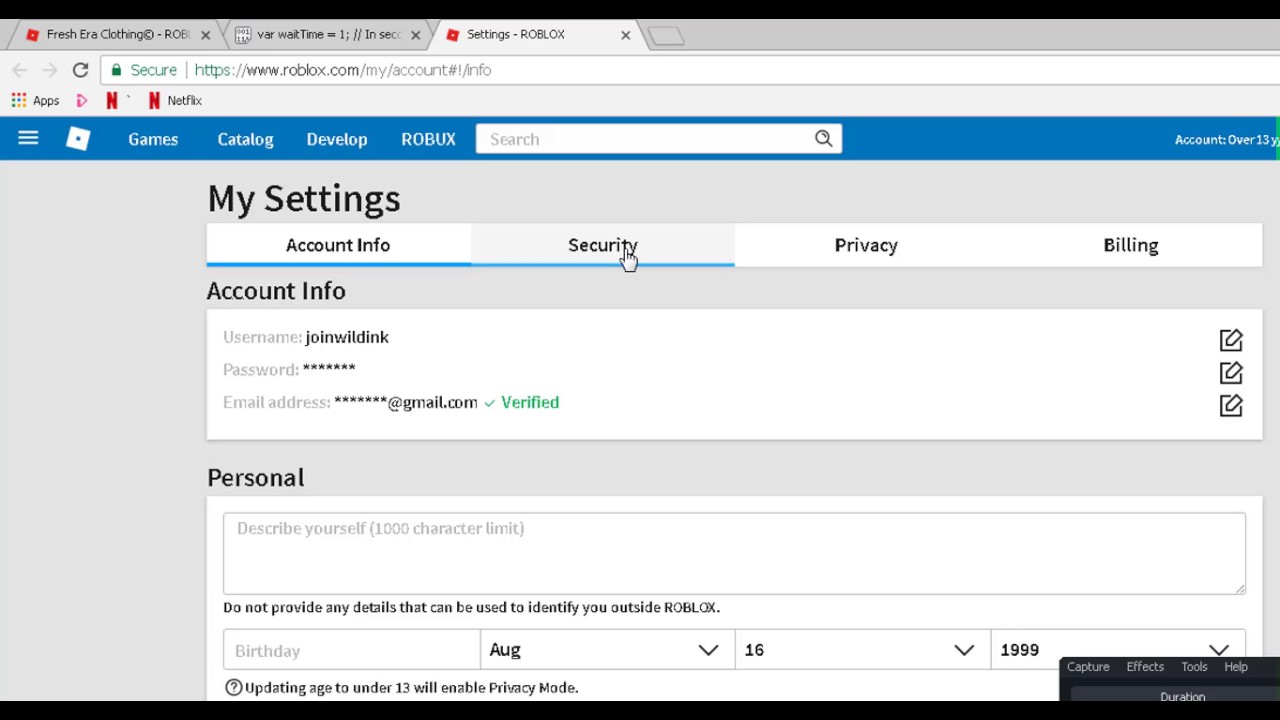This screenshot has width=1280, height=720.
Task: Switch to var waitTime browser tab
Action: [x=326, y=35]
